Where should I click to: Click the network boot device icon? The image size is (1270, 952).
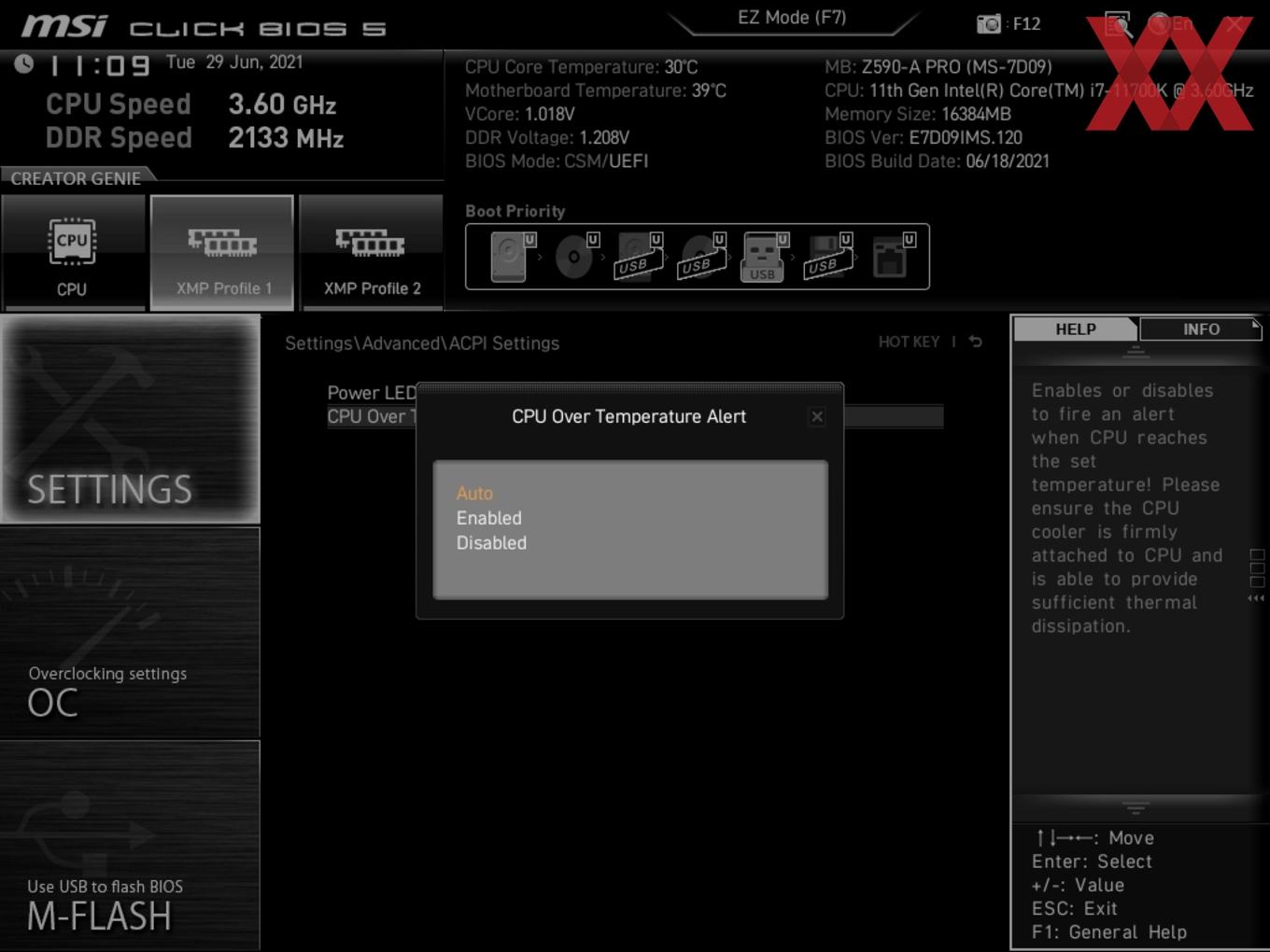coord(892,257)
